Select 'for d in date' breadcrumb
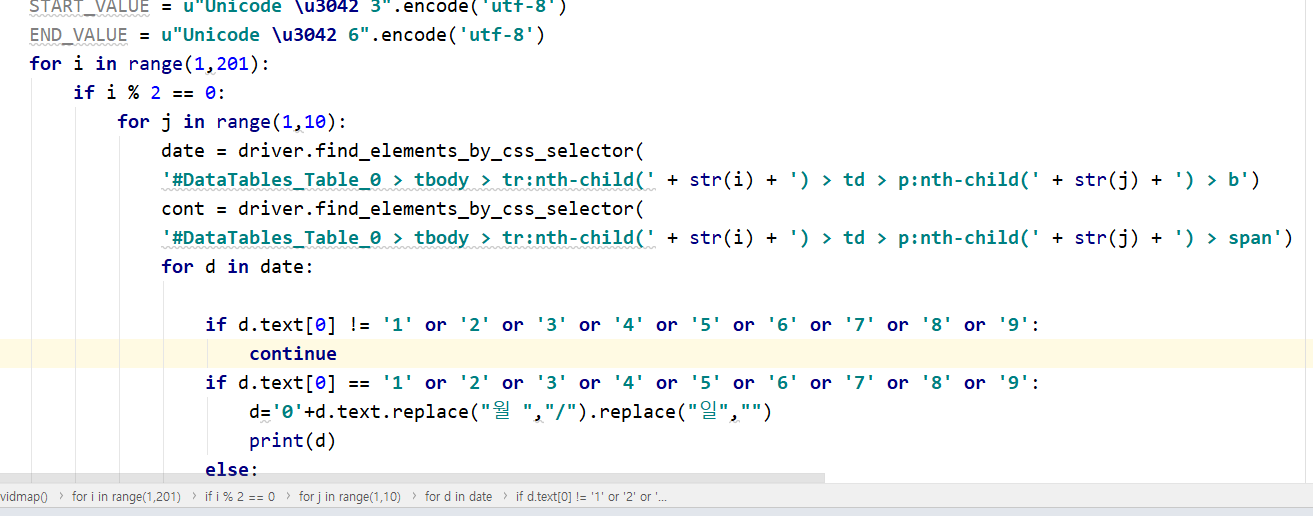The image size is (1313, 516). (458, 497)
